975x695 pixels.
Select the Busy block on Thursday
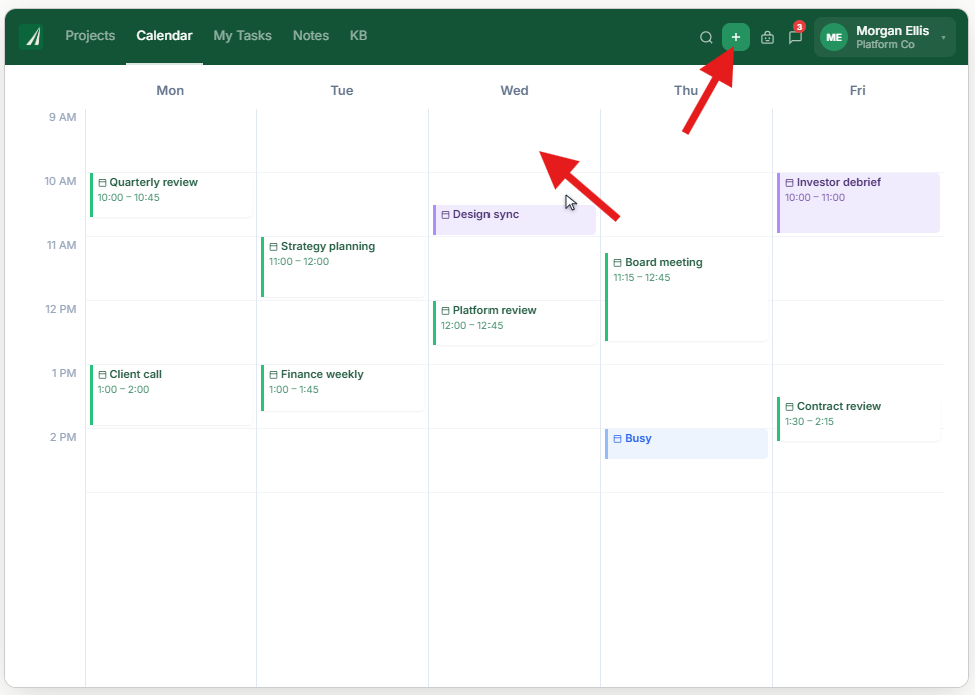[x=686, y=444]
